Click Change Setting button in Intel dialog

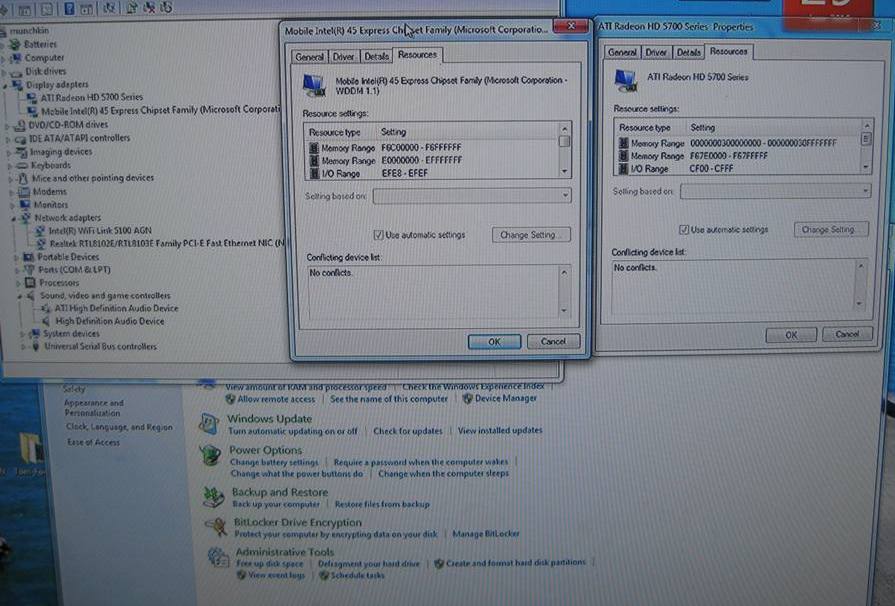coord(531,235)
